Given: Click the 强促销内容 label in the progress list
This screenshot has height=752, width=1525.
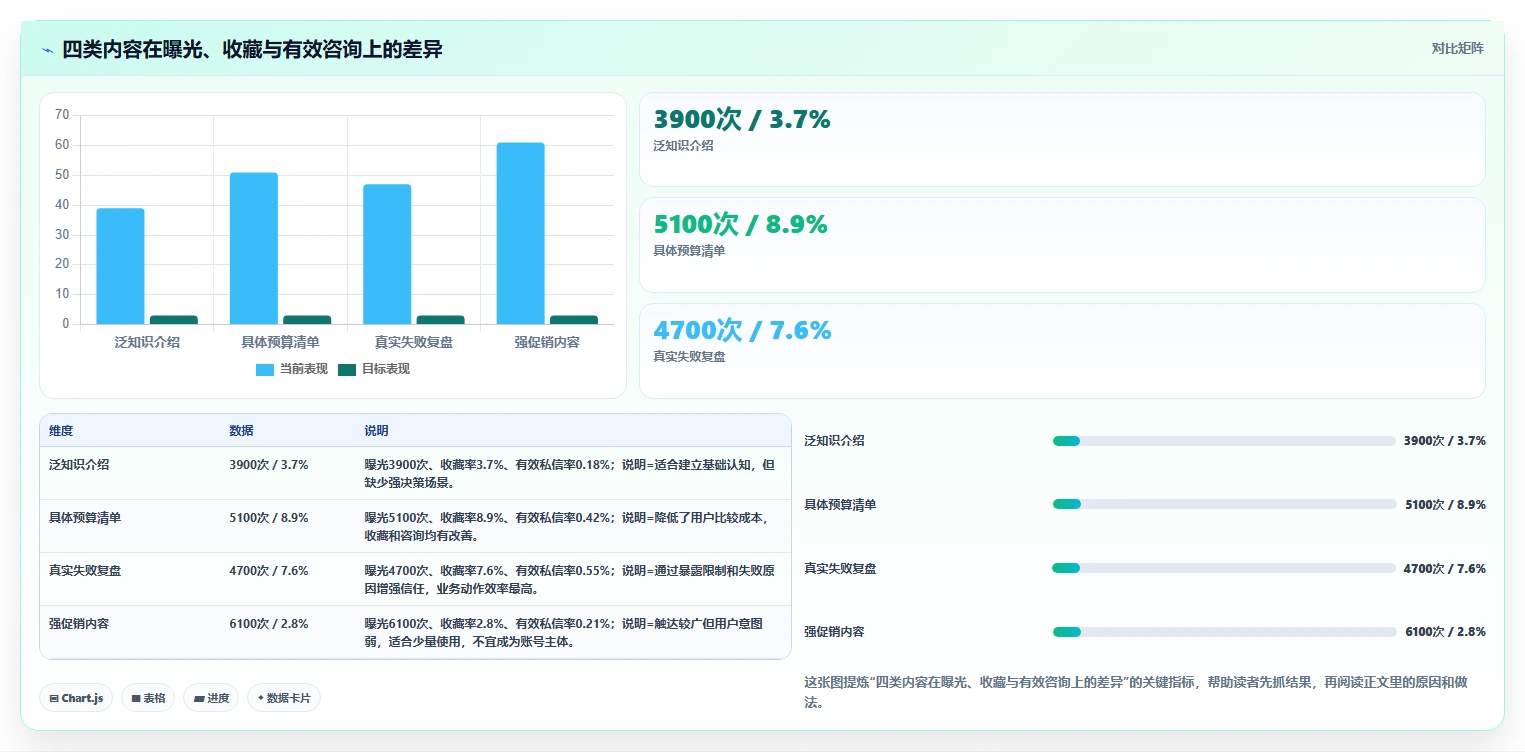Looking at the screenshot, I should point(835,632).
